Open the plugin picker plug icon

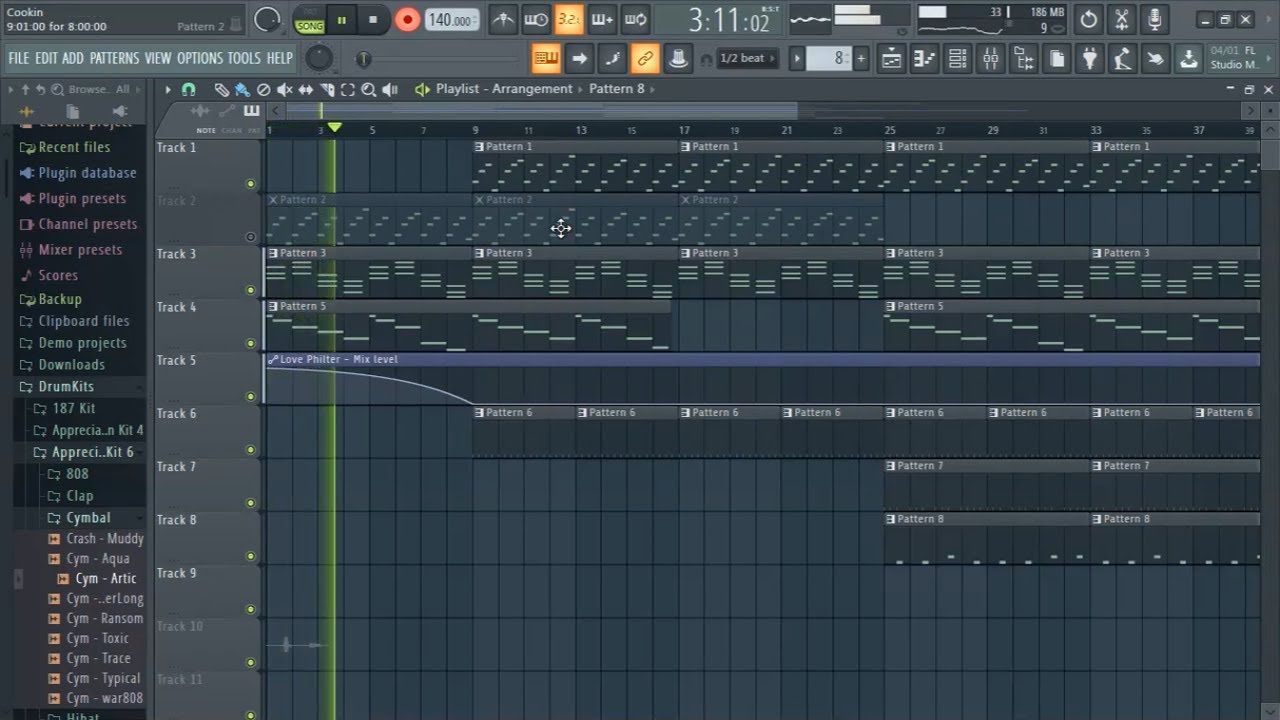coord(1089,58)
